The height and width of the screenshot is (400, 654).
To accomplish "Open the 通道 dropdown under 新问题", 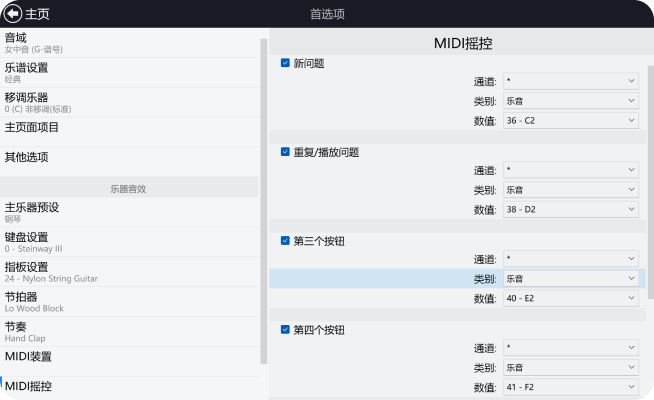I will click(x=570, y=81).
